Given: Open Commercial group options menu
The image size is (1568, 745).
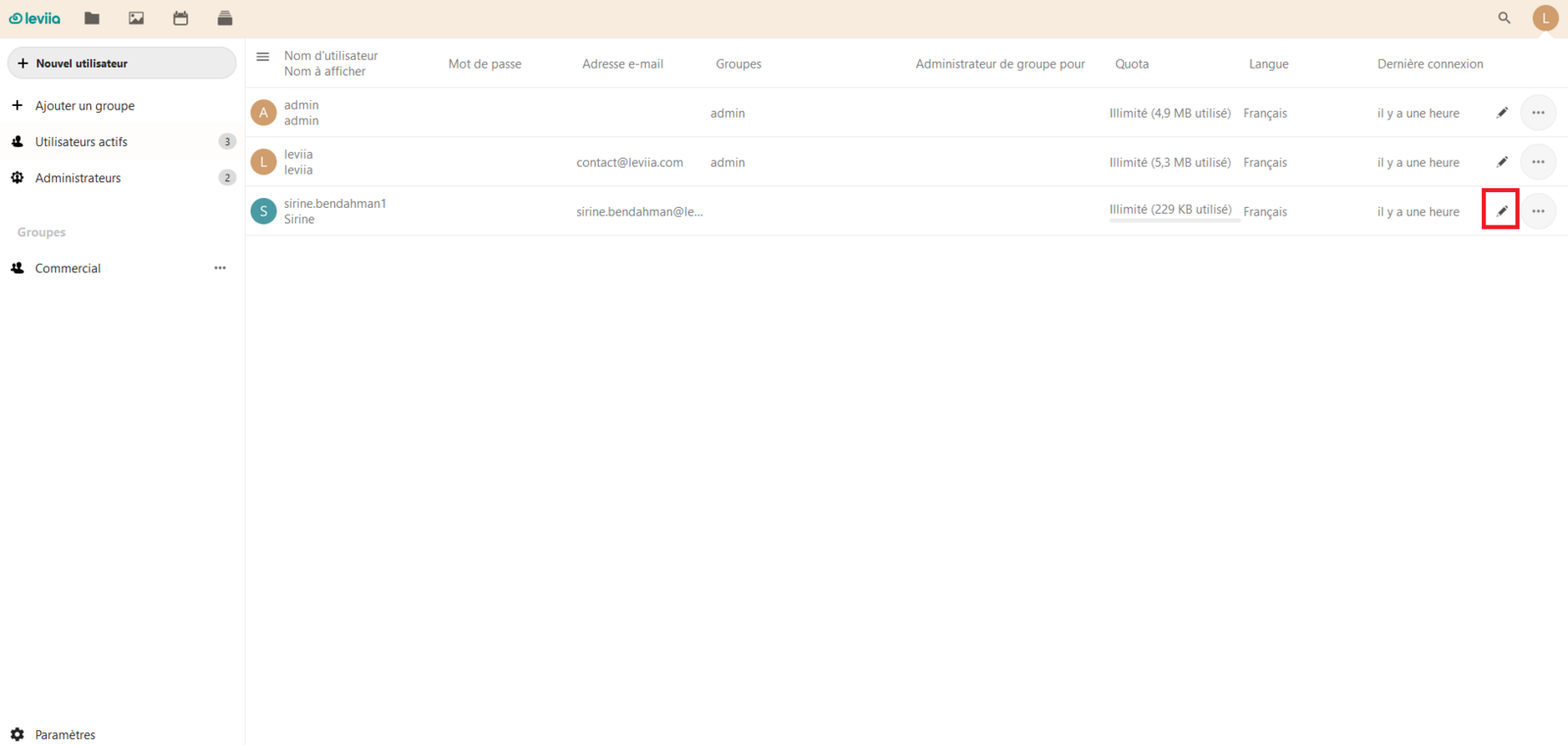Looking at the screenshot, I should click(220, 268).
